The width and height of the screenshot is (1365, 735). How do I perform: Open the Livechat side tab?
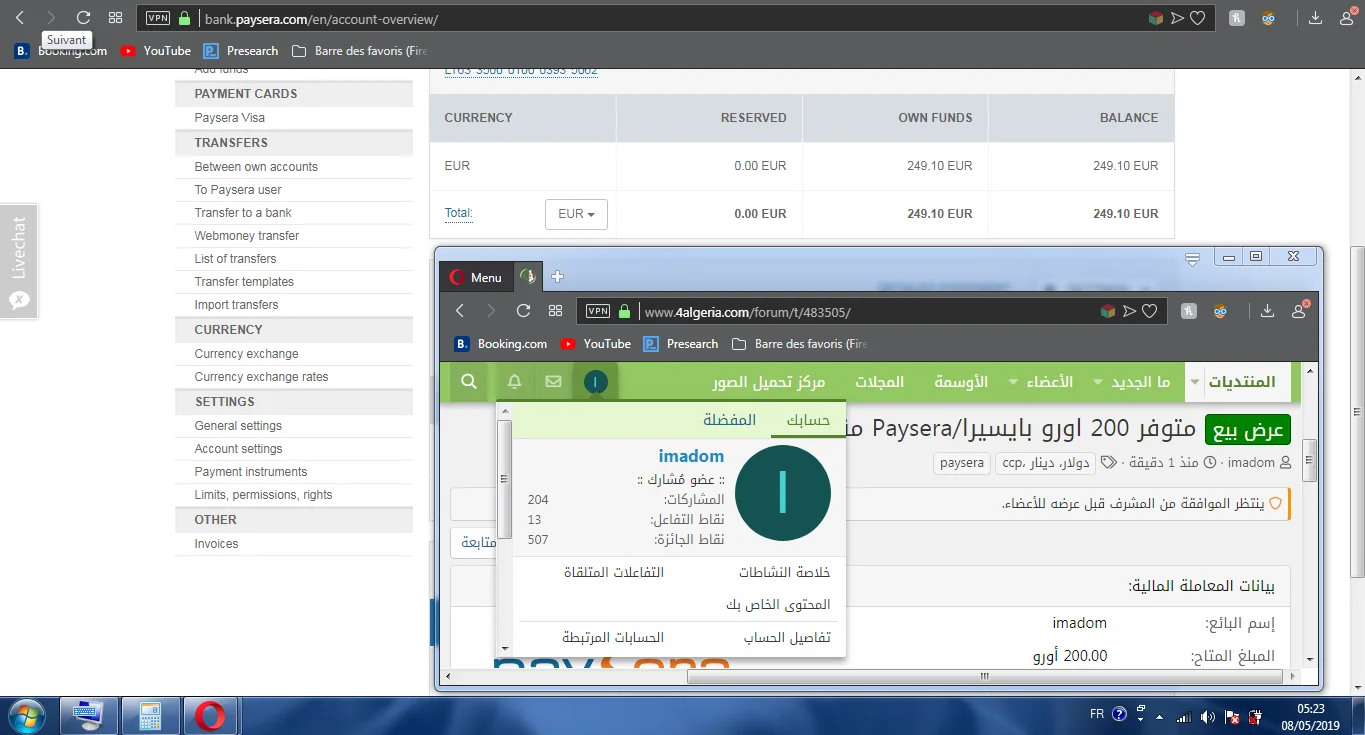19,260
